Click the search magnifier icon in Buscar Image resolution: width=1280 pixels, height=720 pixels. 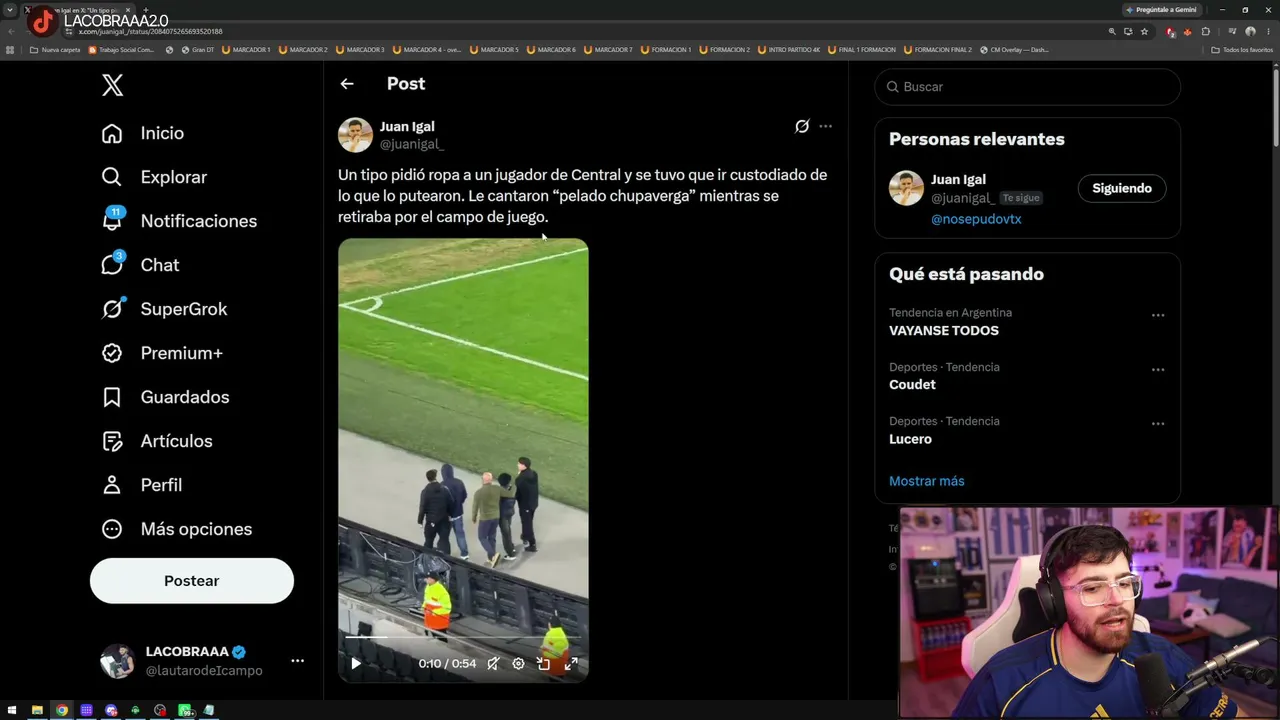tap(893, 87)
